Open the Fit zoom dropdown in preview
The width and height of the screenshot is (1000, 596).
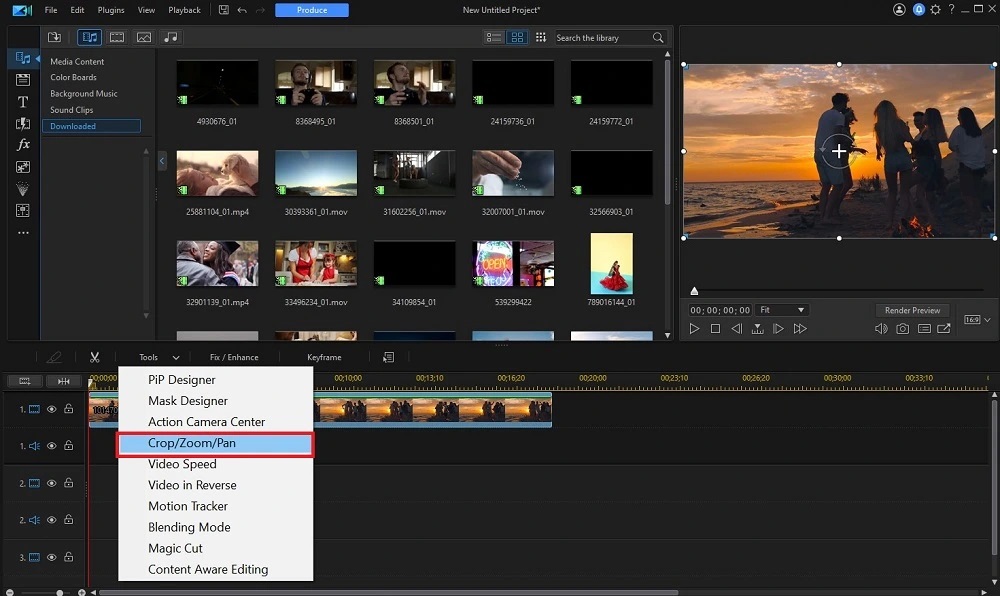(781, 310)
